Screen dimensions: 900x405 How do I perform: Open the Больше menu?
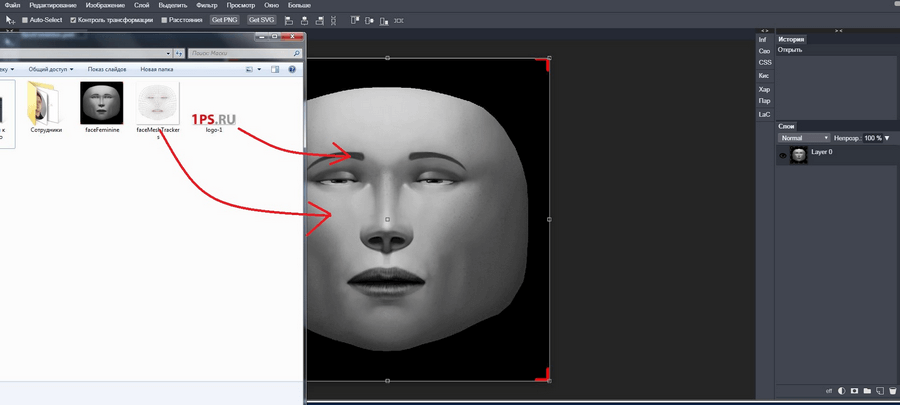[x=299, y=5]
